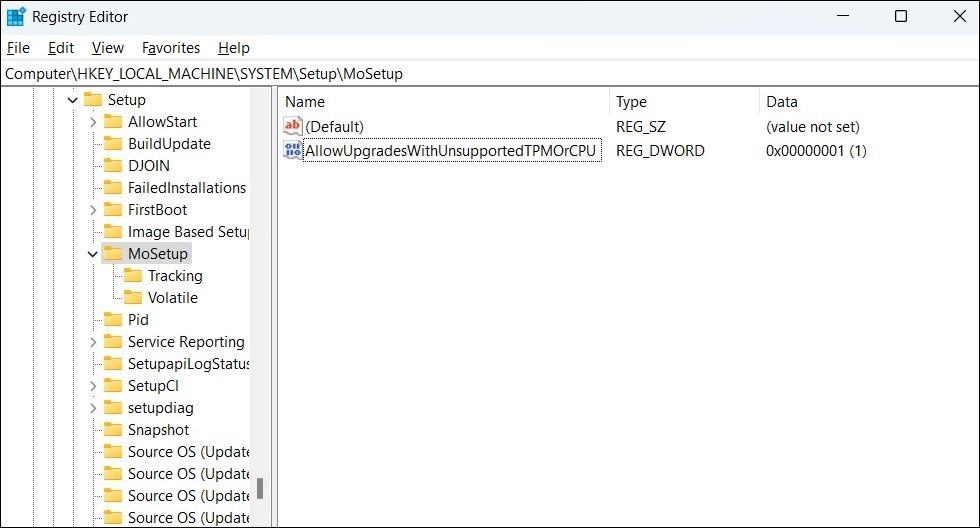Click the FailedInstallations folder icon

tap(112, 187)
